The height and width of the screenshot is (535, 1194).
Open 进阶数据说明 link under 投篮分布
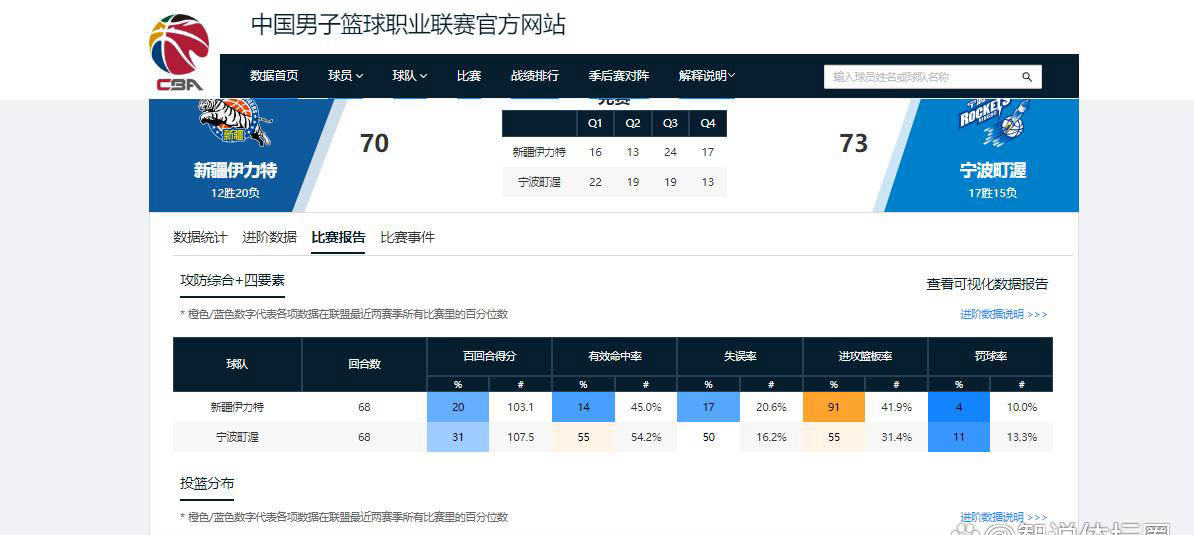(1004, 517)
